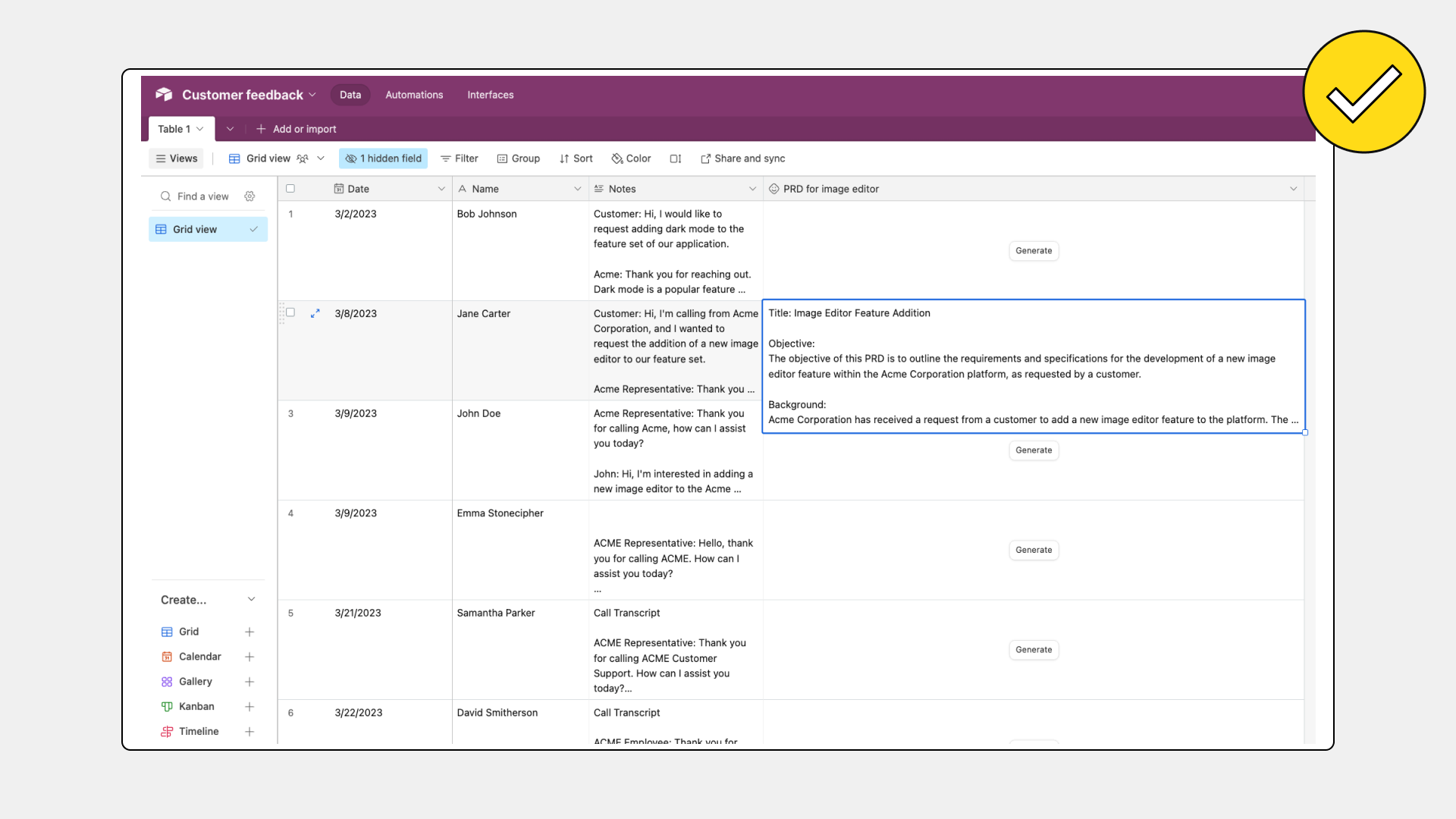Click Generate in Samantha Parker's row
This screenshot has width=1456, height=819.
point(1034,650)
